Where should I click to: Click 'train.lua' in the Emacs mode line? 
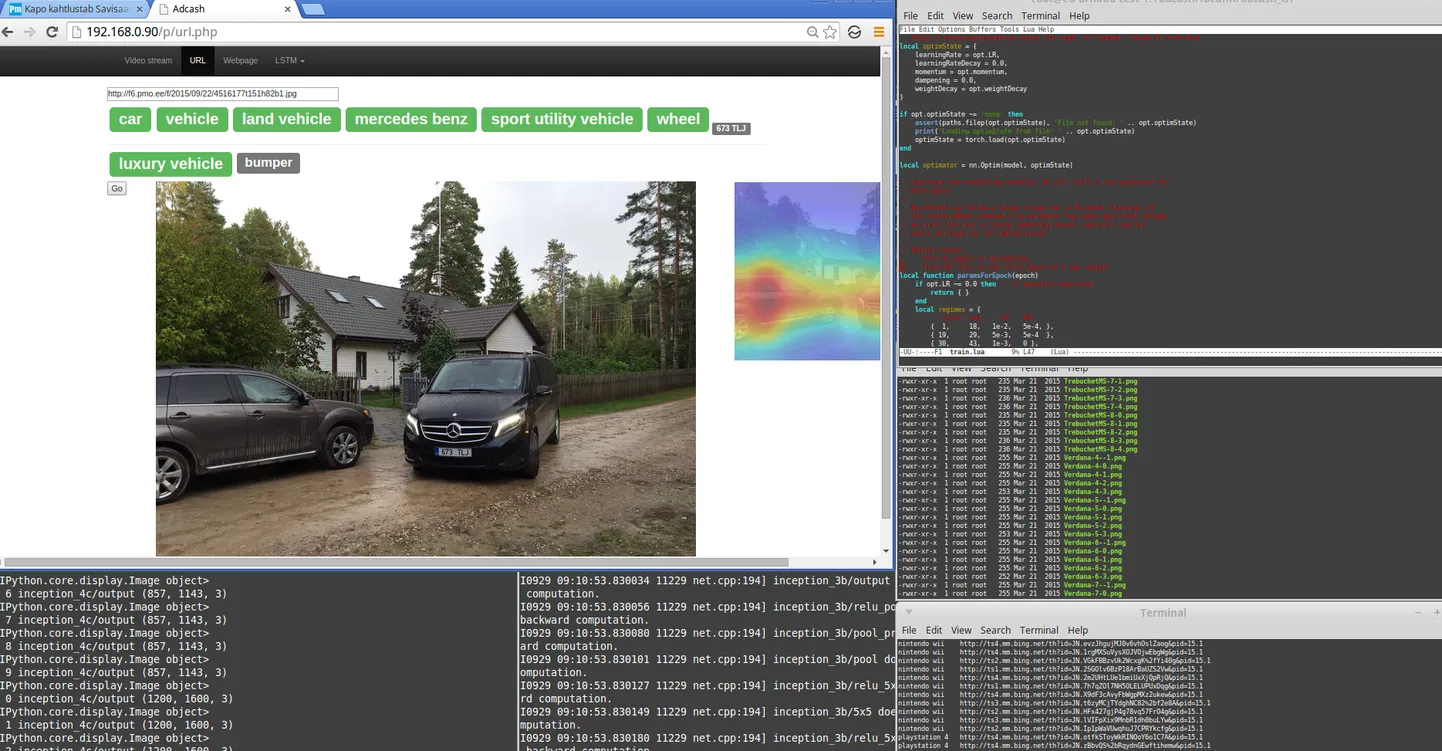[967, 352]
